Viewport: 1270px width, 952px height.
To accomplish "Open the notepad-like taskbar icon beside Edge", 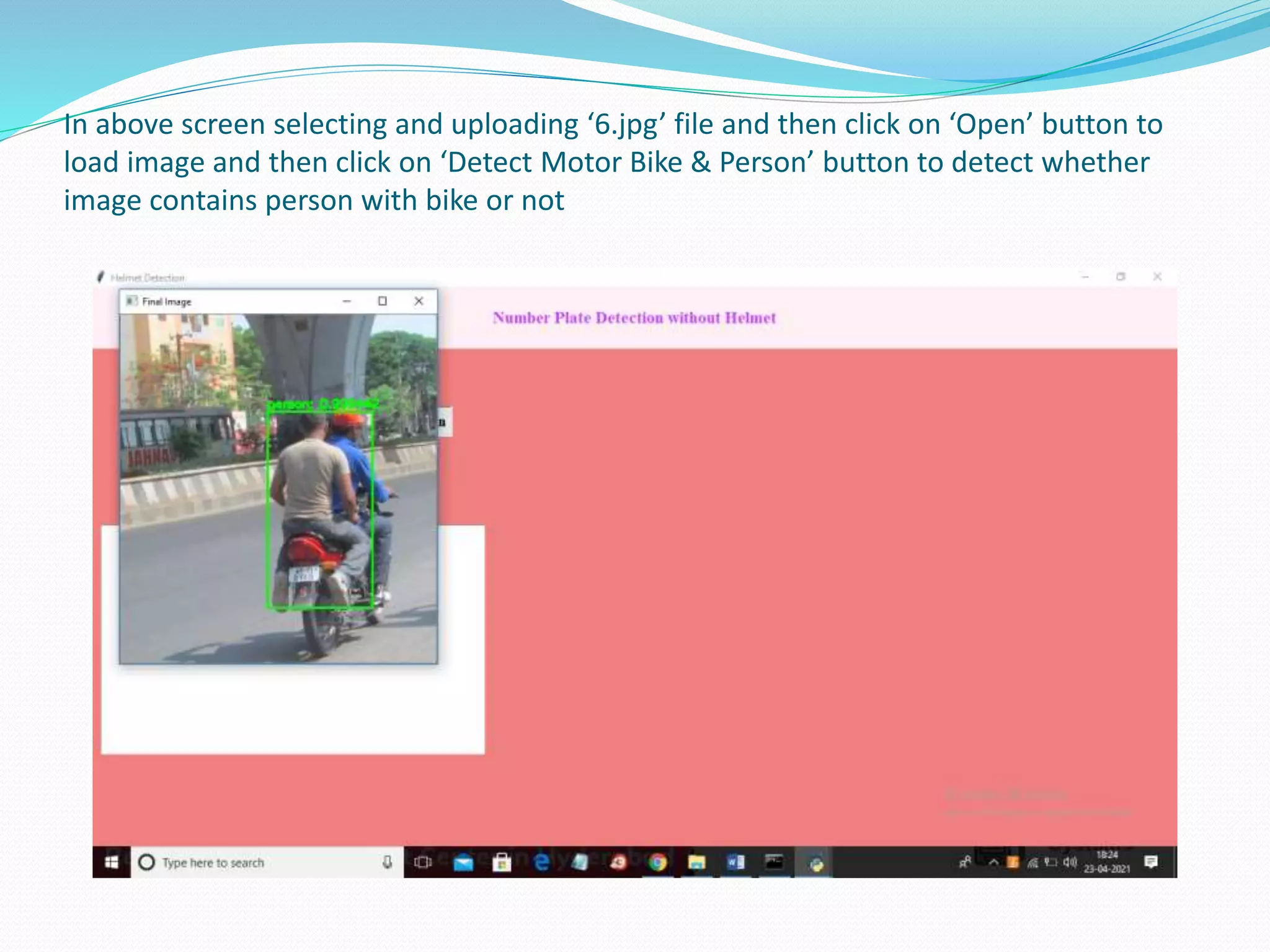I will click(x=580, y=862).
